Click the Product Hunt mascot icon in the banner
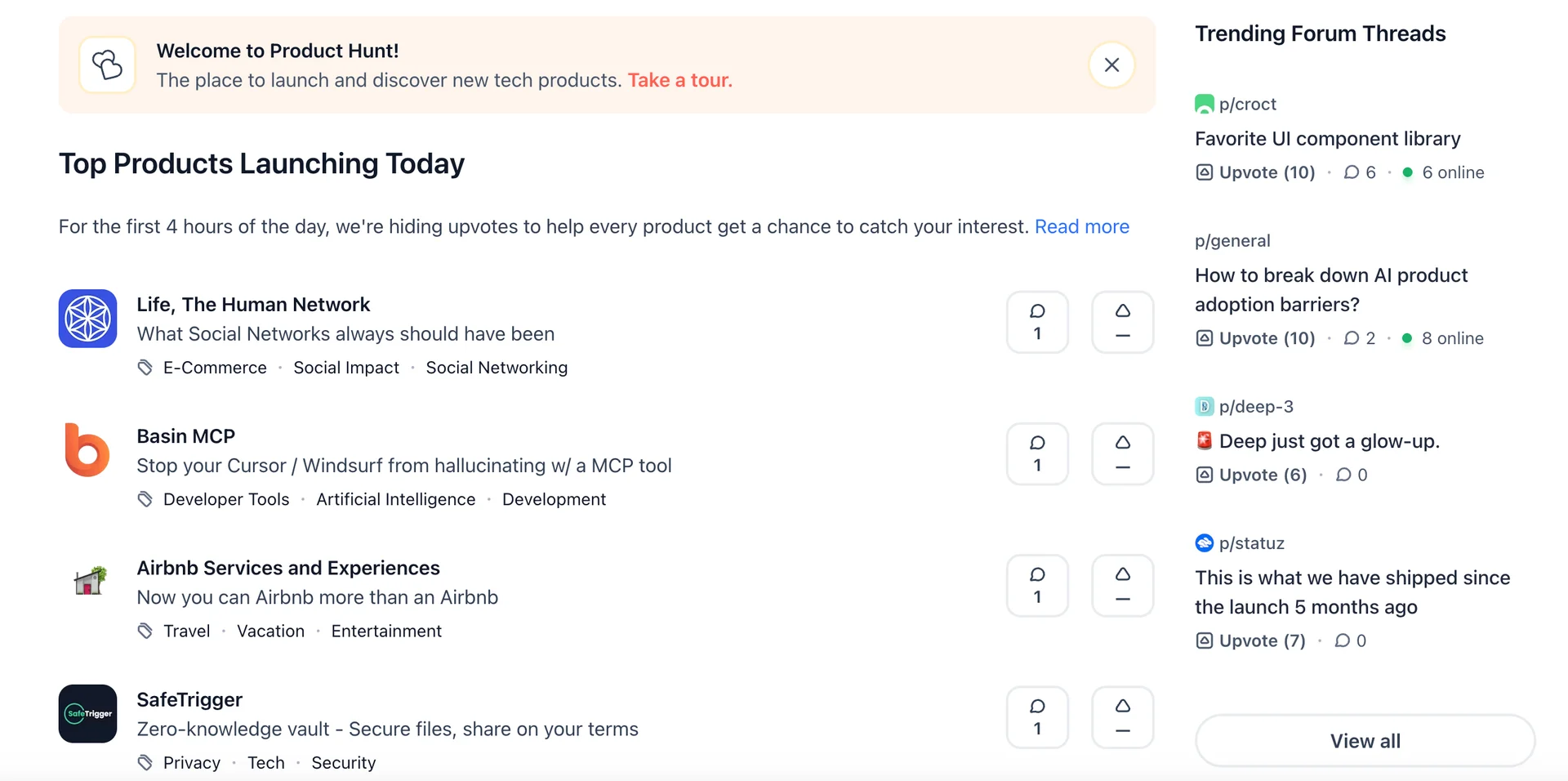 point(107,65)
